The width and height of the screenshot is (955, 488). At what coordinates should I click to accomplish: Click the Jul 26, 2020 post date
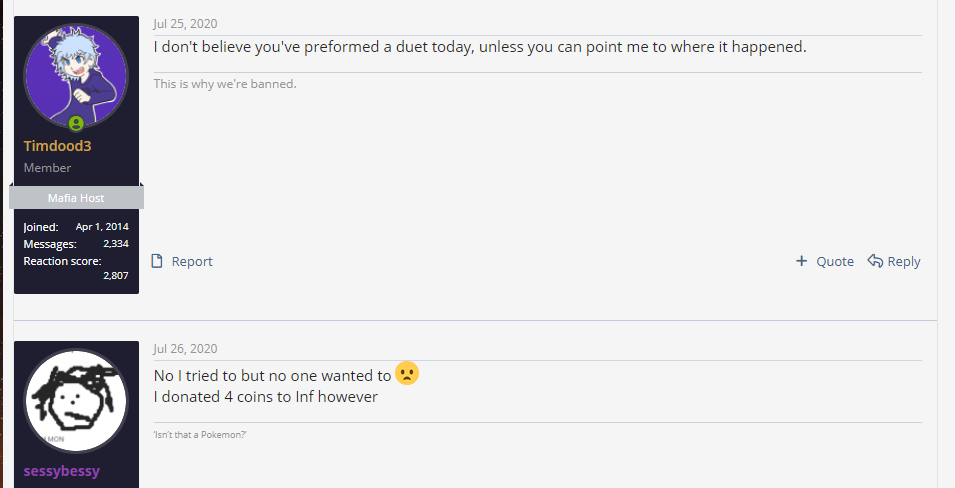coord(185,348)
